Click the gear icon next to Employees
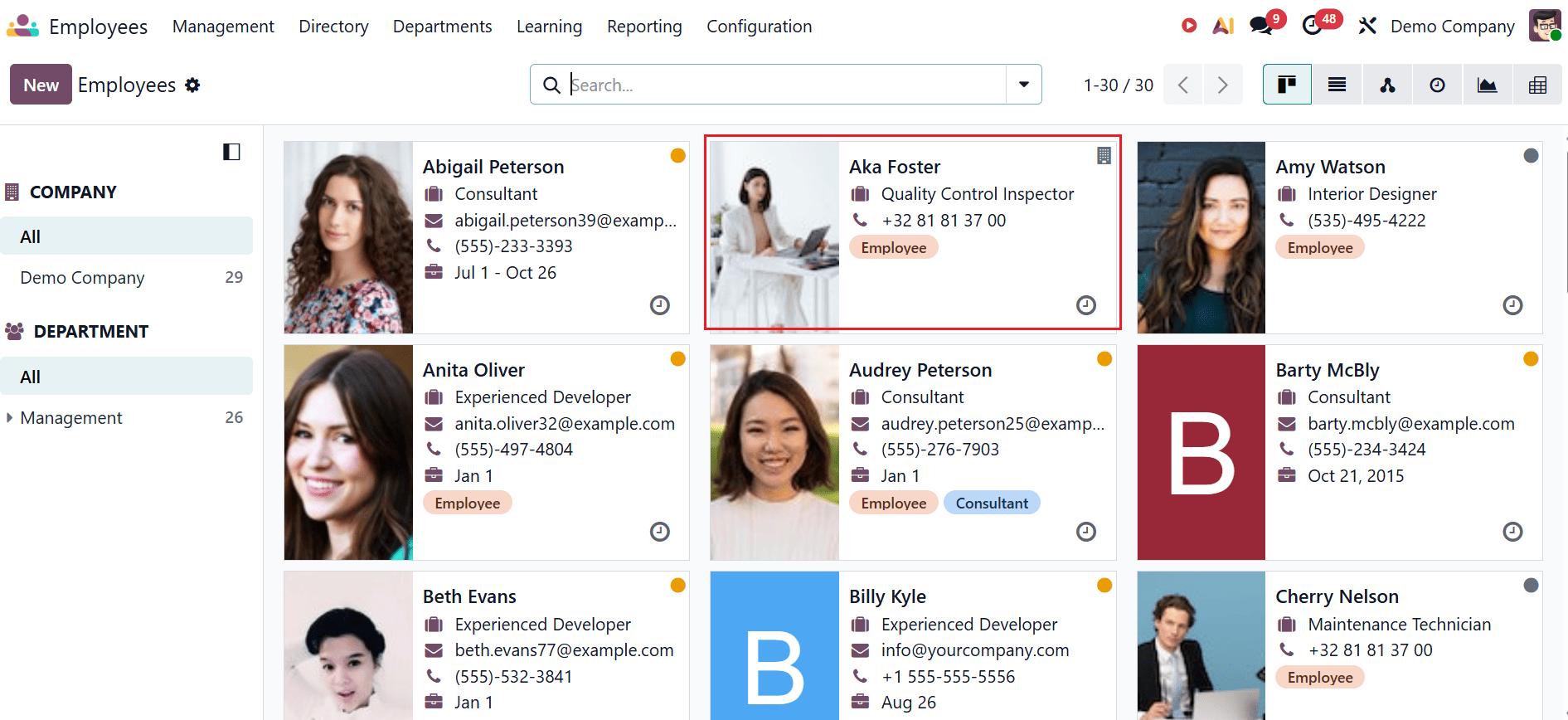The image size is (1568, 720). [x=192, y=85]
